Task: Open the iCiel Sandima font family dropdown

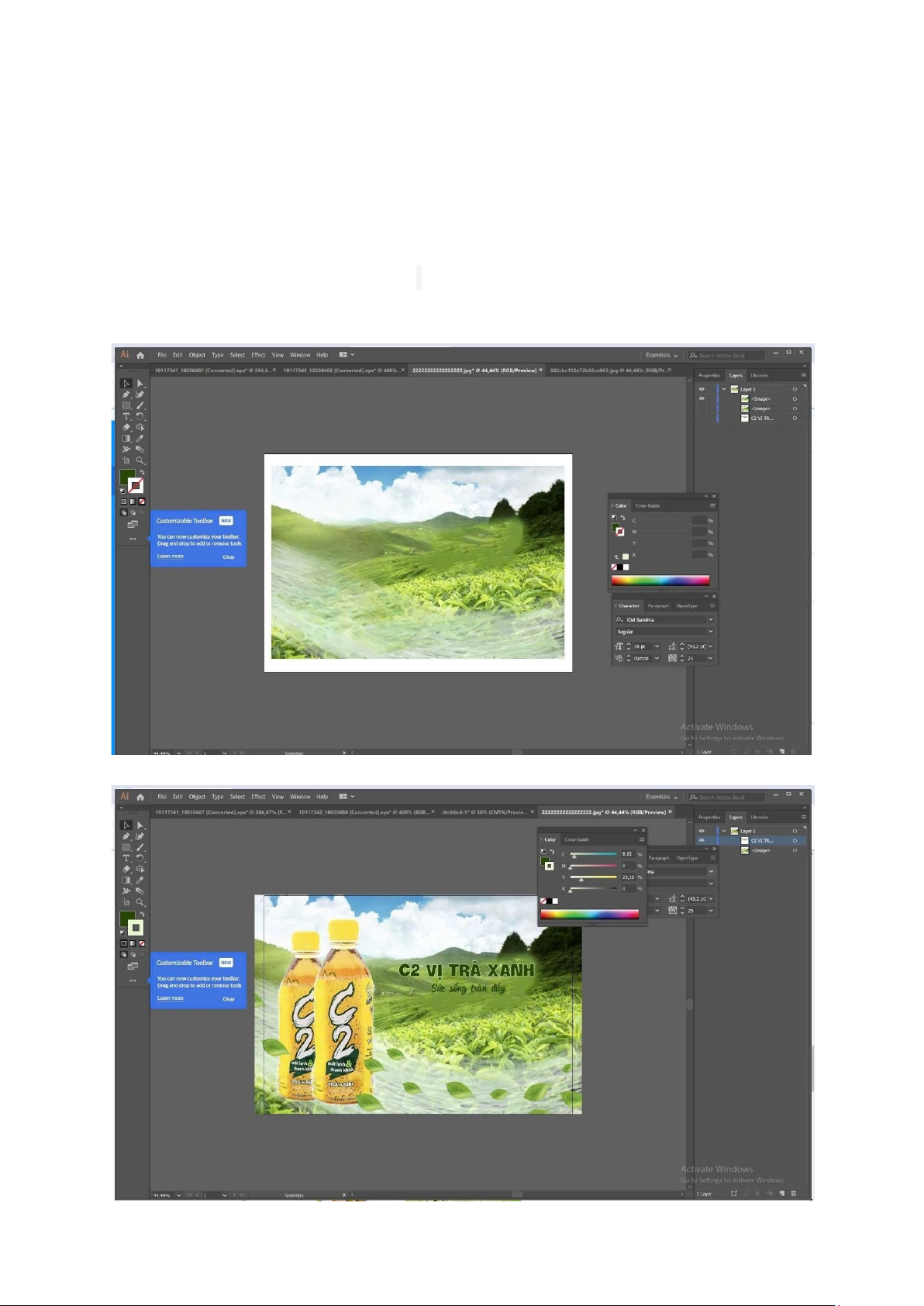Action: coord(710,620)
